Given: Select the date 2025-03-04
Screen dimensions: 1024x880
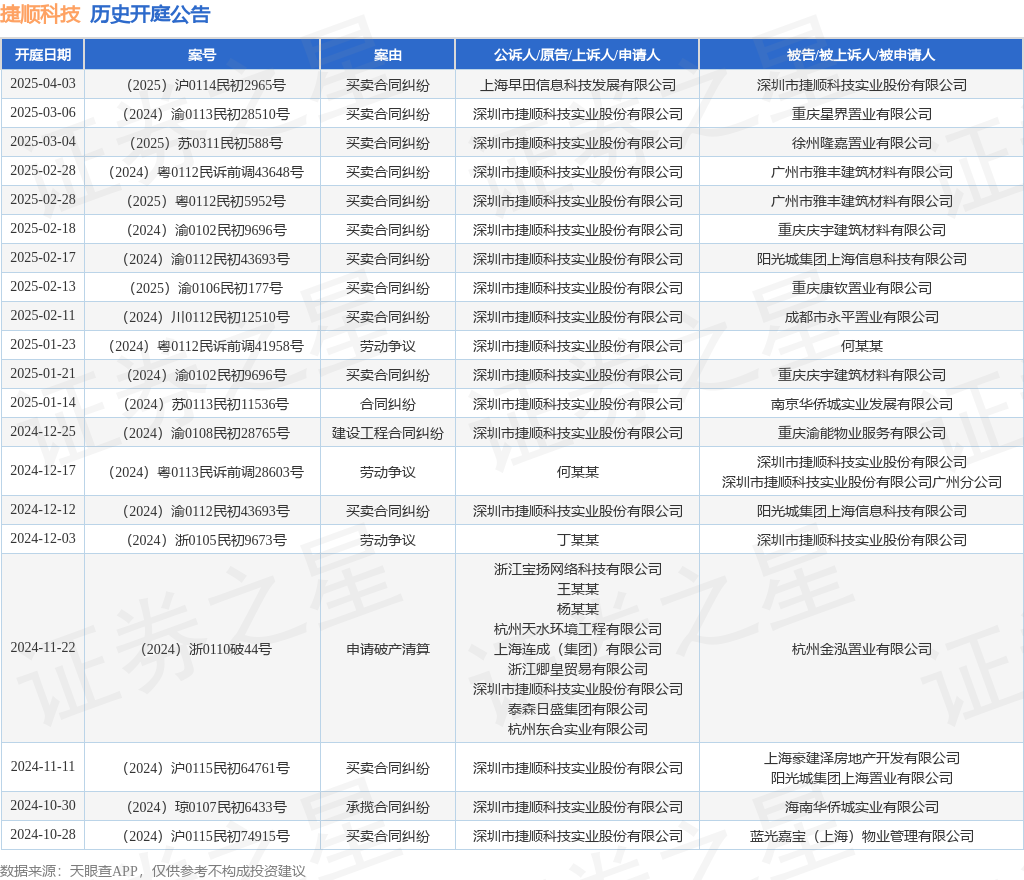Looking at the screenshot, I should click(x=43, y=142).
